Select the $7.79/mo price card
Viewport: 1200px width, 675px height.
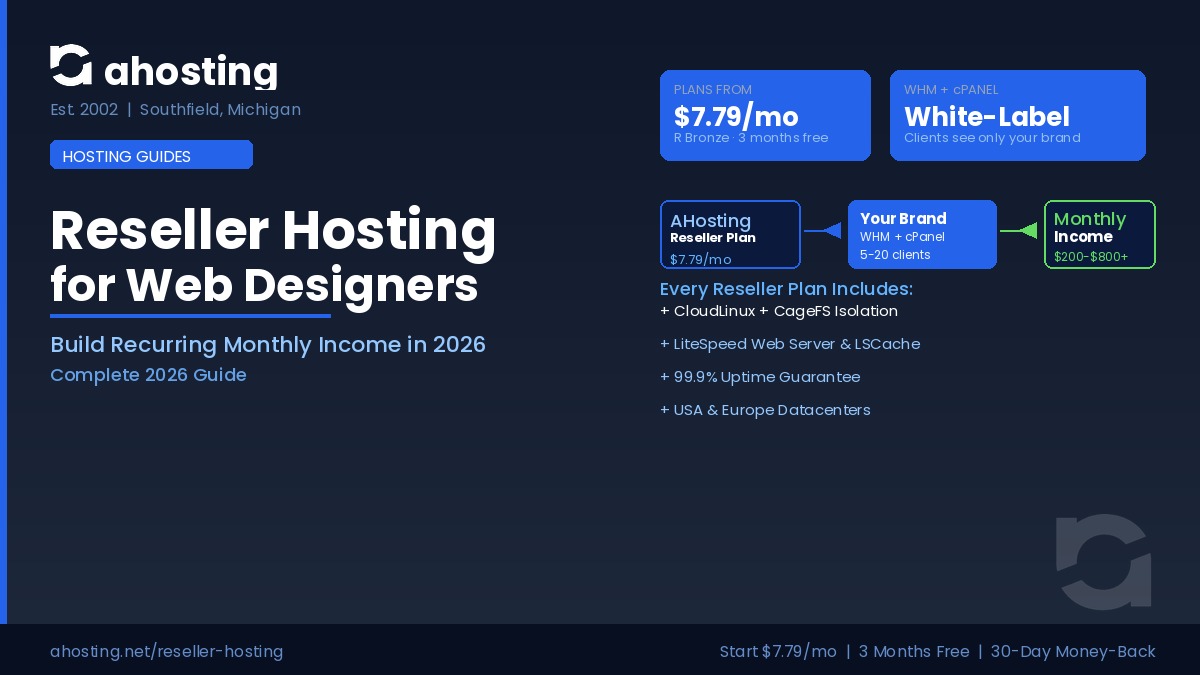[x=765, y=115]
